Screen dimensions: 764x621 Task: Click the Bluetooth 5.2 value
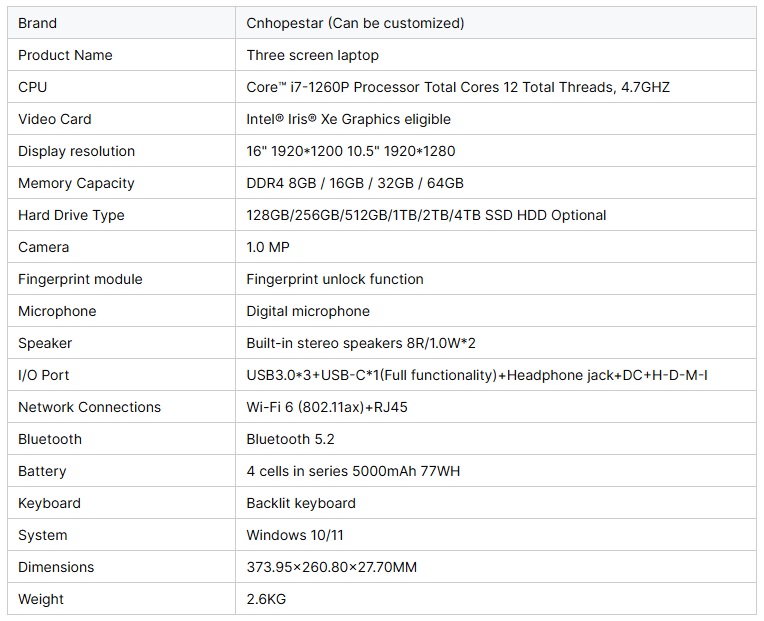290,439
